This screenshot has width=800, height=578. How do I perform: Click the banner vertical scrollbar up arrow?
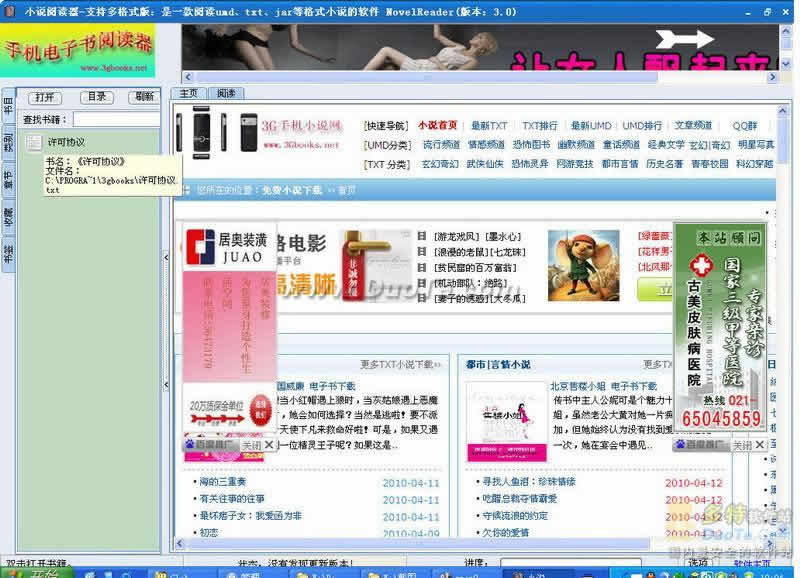click(785, 31)
